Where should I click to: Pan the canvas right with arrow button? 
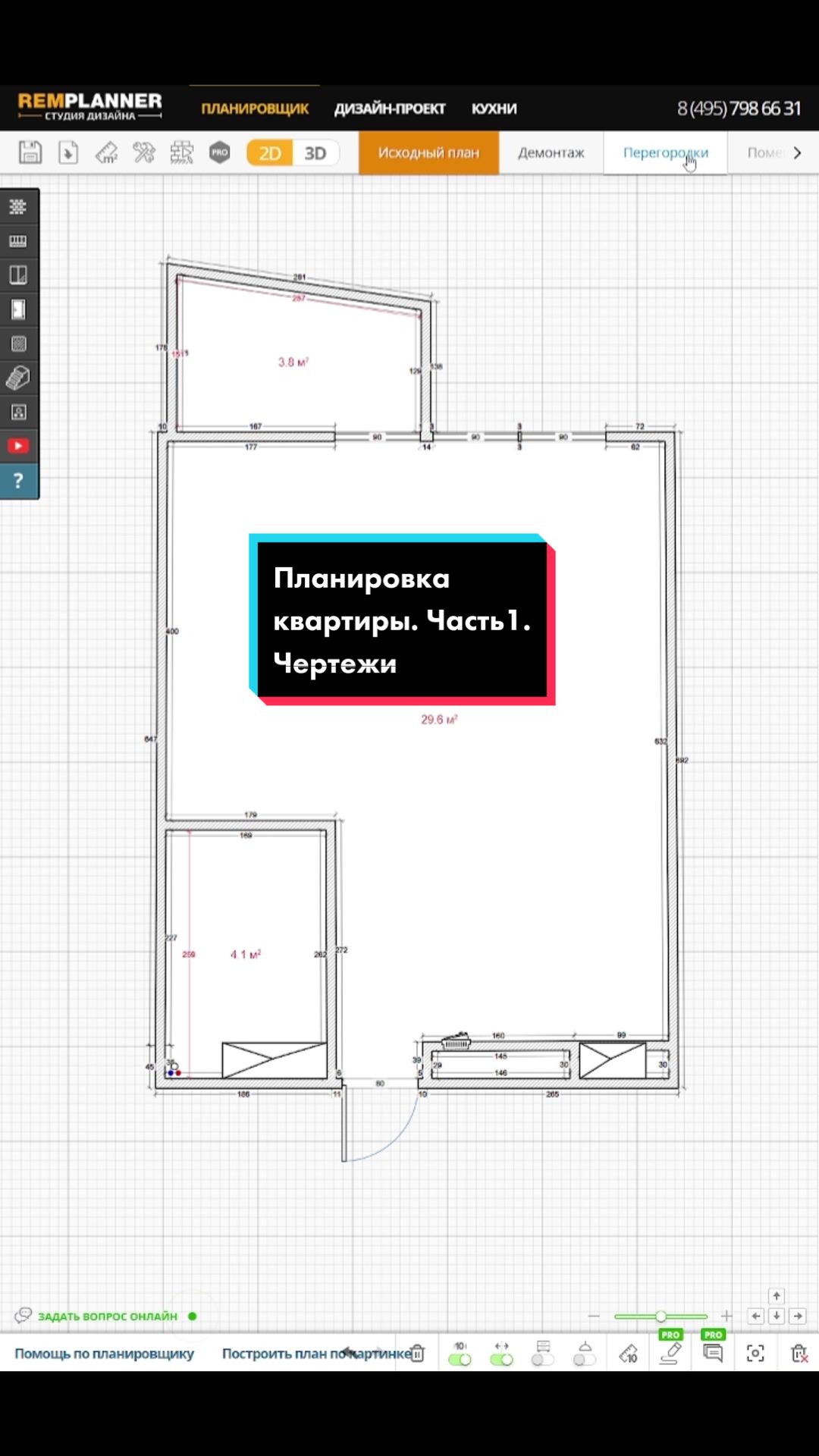point(798,1316)
